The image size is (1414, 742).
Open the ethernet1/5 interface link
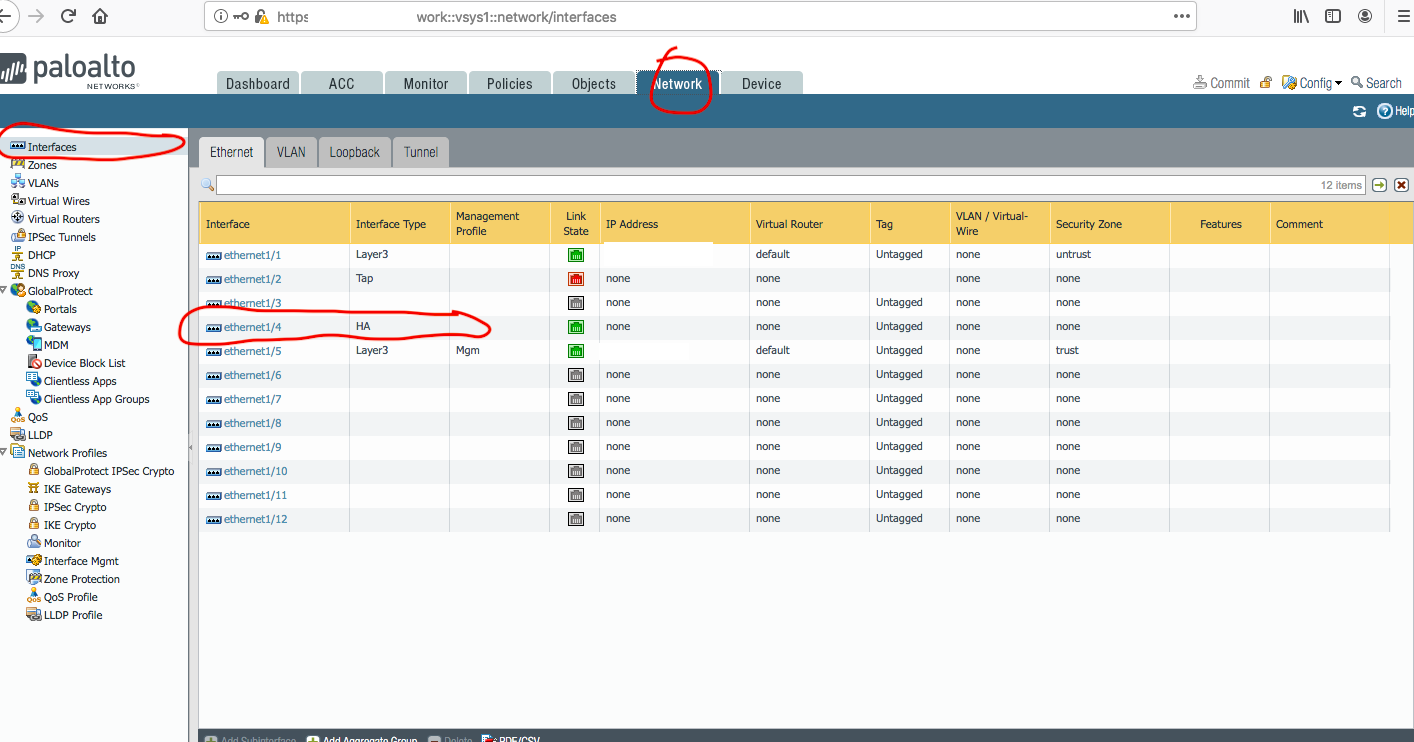pyautogui.click(x=252, y=351)
